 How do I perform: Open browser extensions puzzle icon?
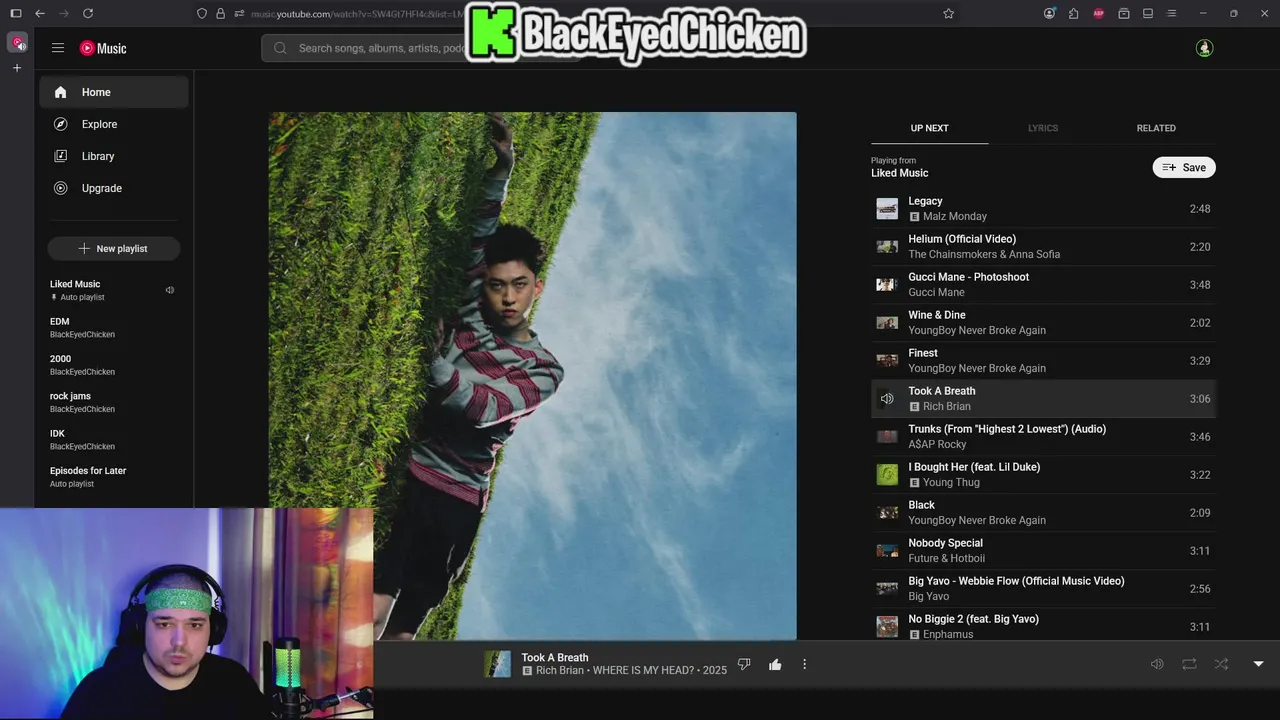point(1073,13)
